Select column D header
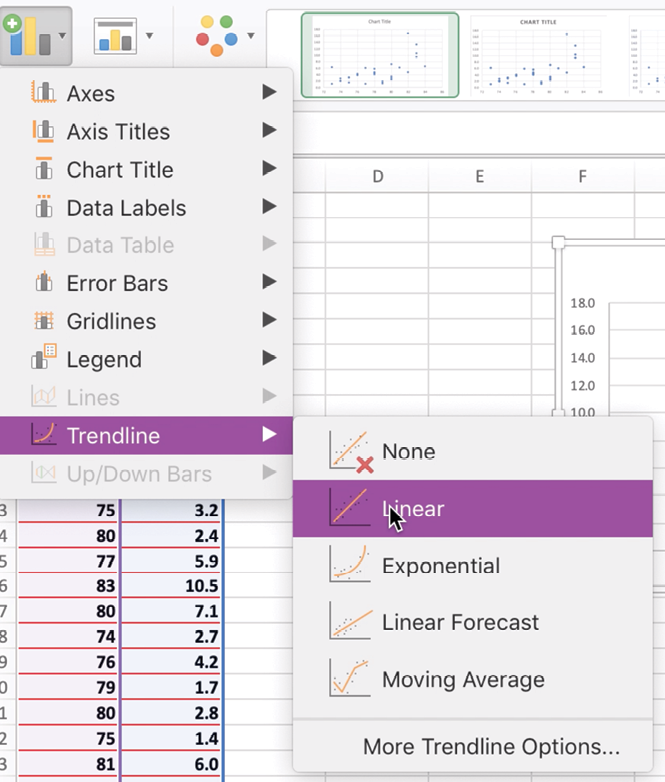Screen dimensions: 665x782 click(378, 177)
